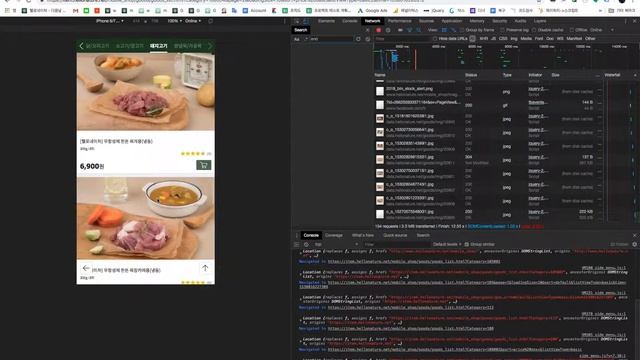Click the network Filter text field

coord(402,39)
